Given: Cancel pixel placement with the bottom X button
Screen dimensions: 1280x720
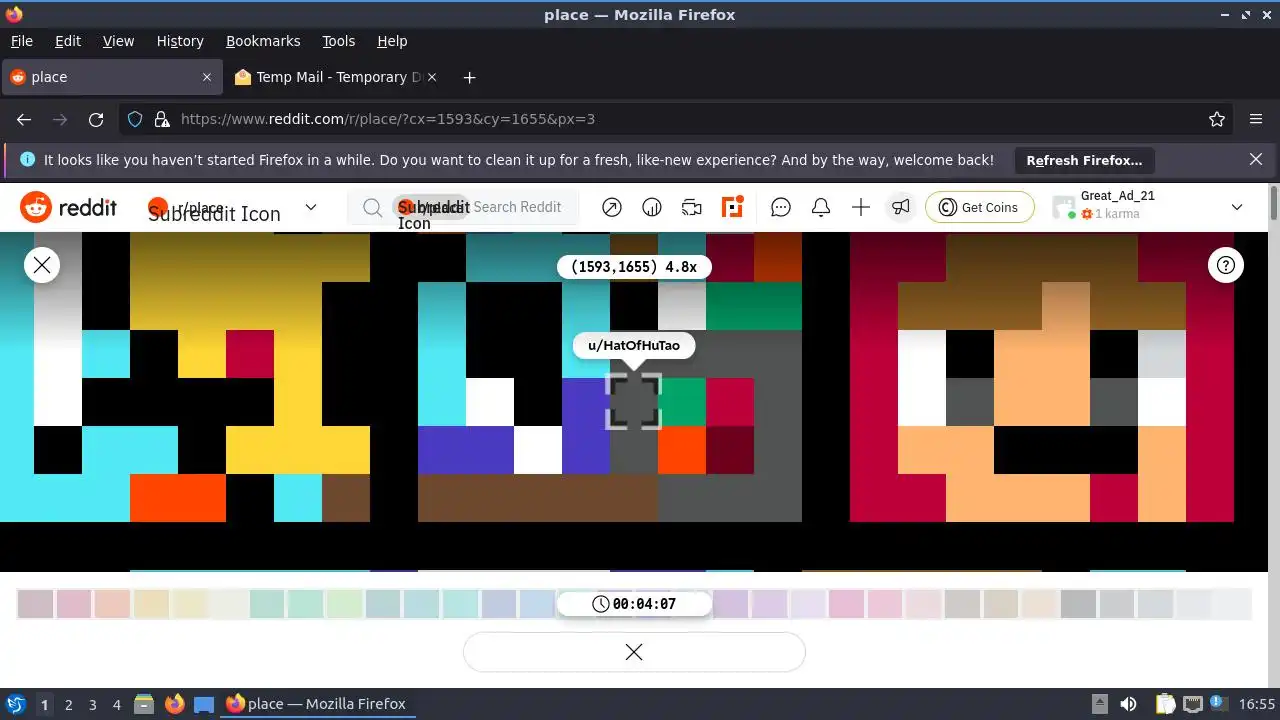Looking at the screenshot, I should (x=634, y=652).
